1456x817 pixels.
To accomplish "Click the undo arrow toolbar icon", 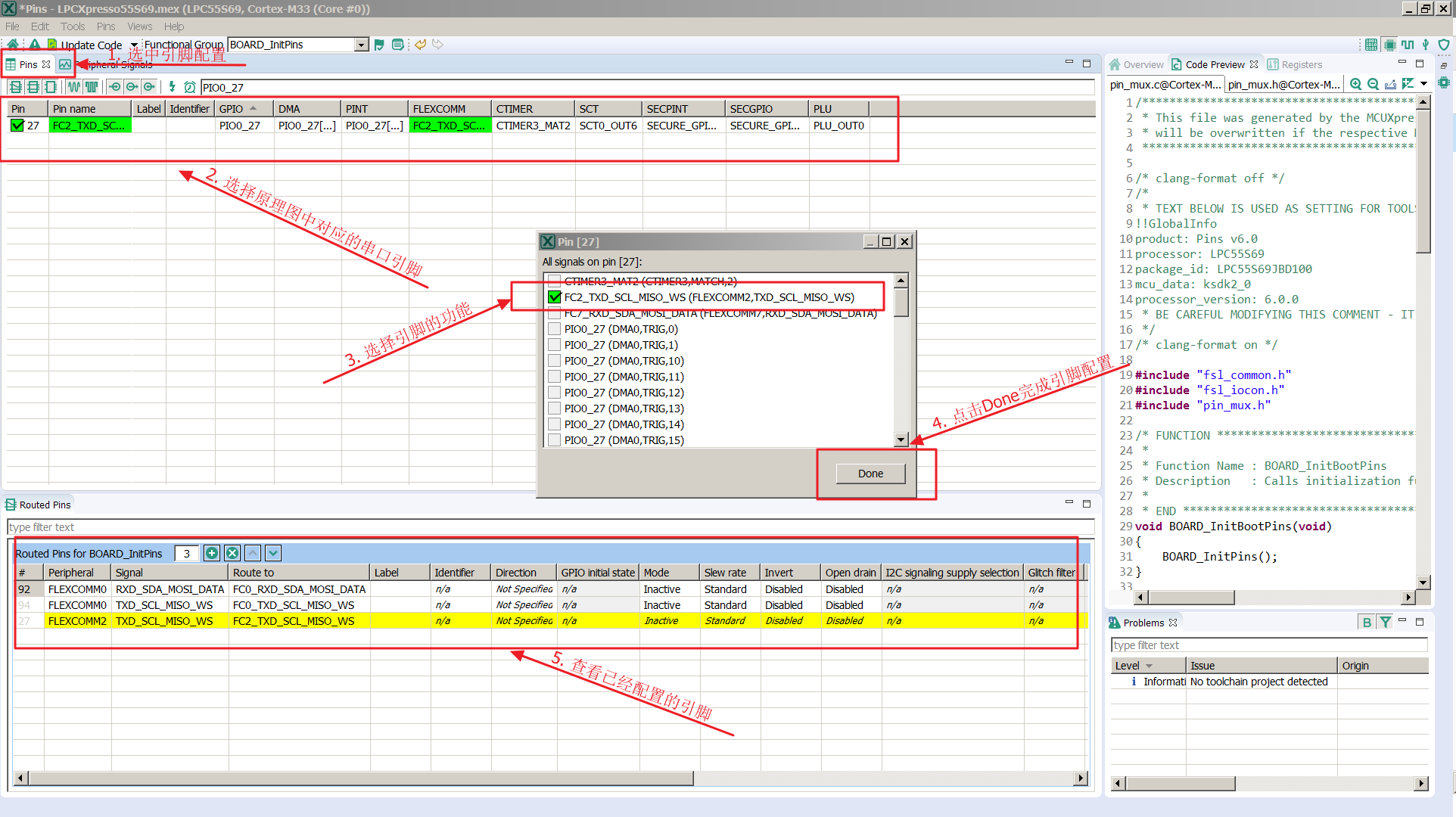I will (x=420, y=45).
